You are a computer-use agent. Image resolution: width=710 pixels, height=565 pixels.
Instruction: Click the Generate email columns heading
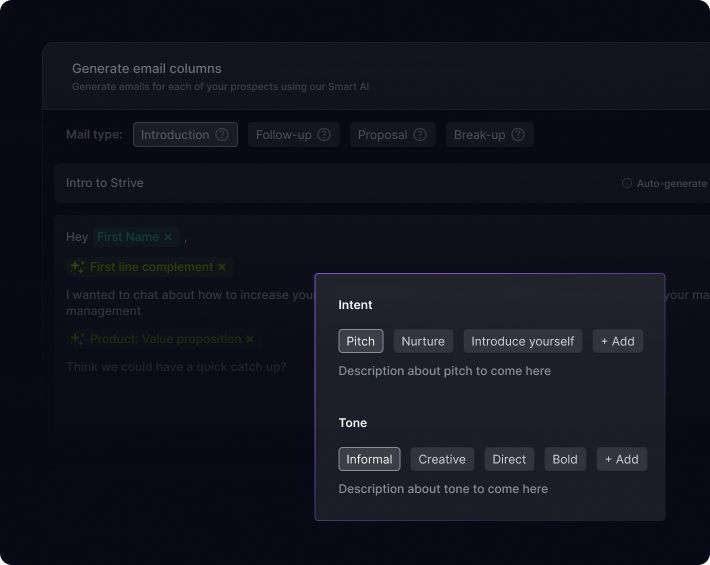pos(147,68)
